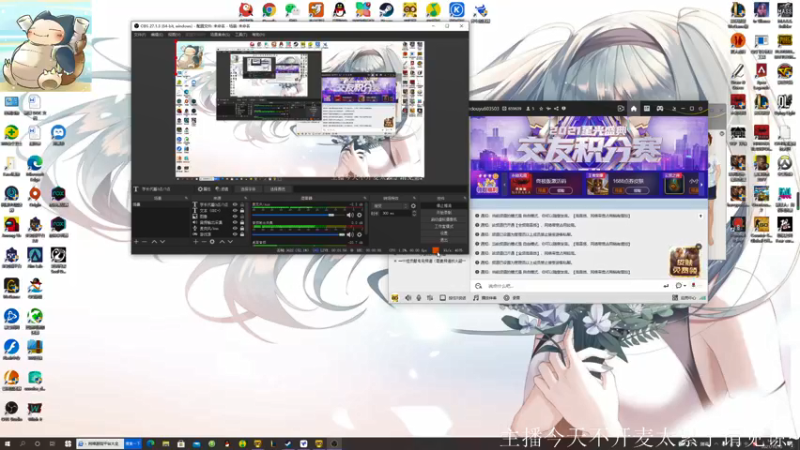
Task: Toggle visibility eye of last source row
Action: (235, 234)
